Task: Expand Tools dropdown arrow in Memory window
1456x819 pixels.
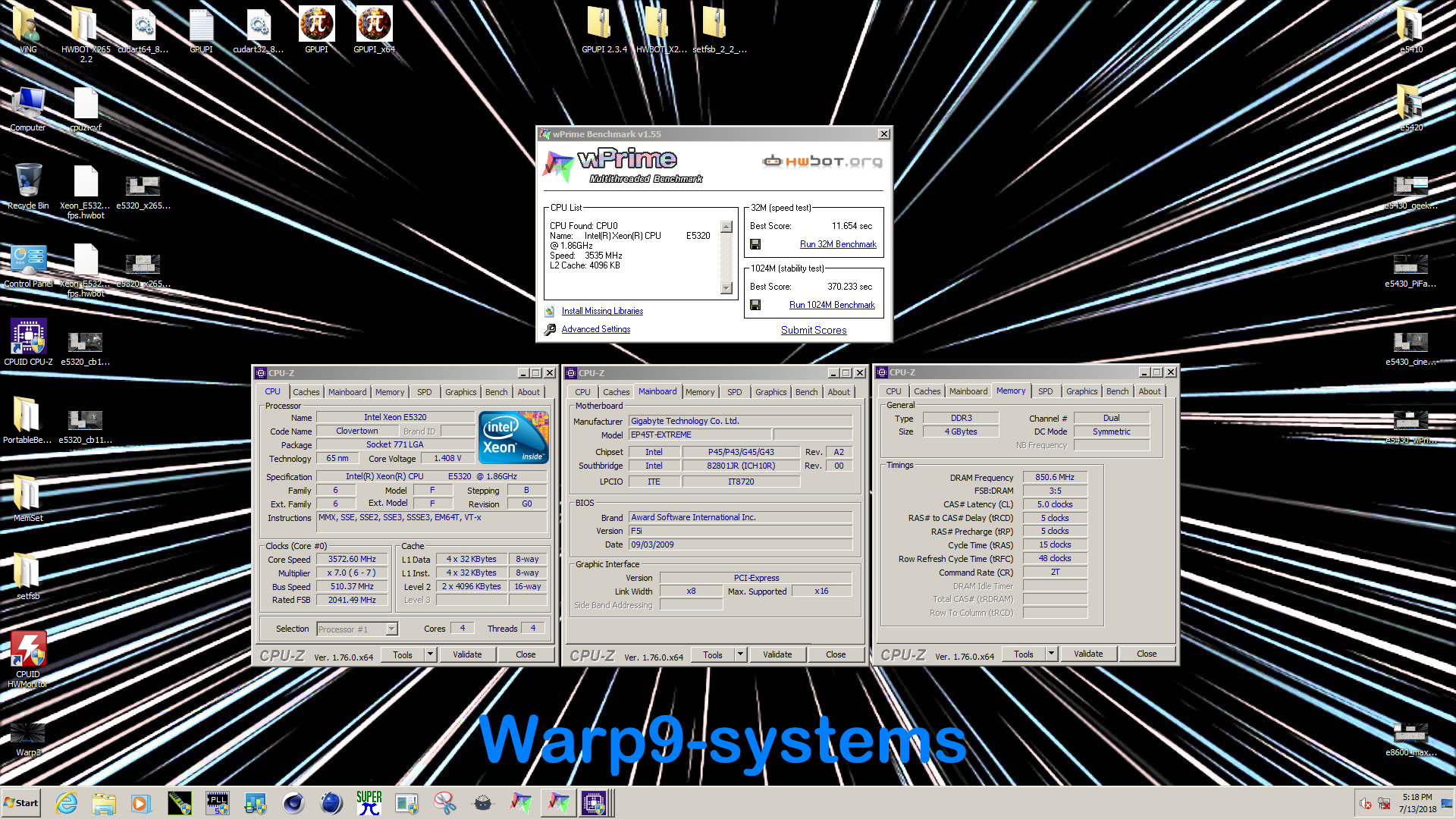Action: (1051, 654)
